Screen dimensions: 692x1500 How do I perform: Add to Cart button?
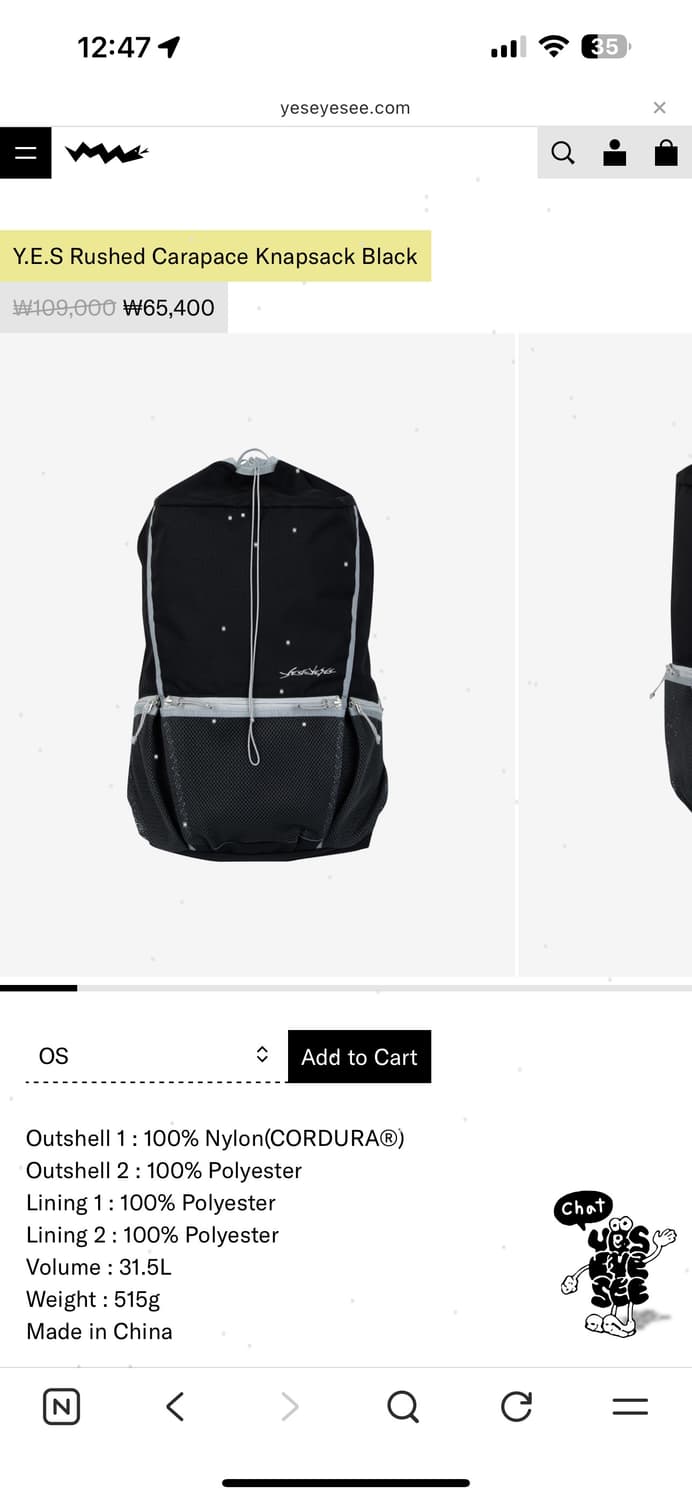pyautogui.click(x=359, y=1056)
